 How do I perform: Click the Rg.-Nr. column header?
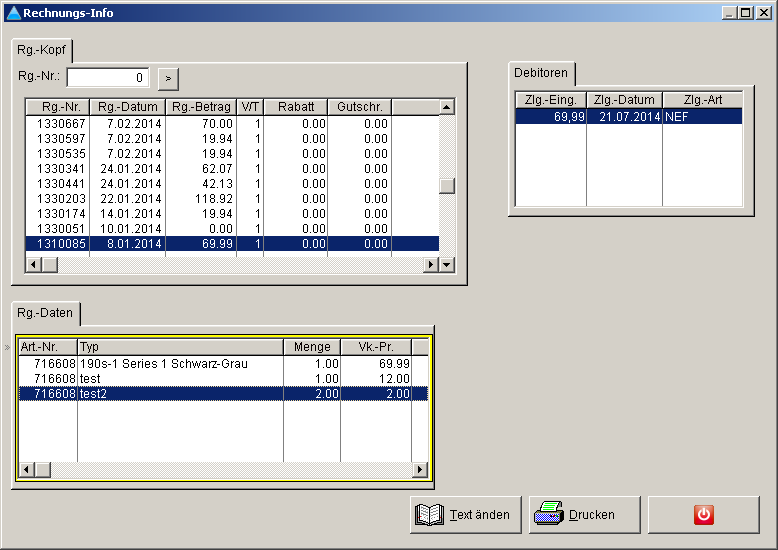pyautogui.click(x=58, y=107)
